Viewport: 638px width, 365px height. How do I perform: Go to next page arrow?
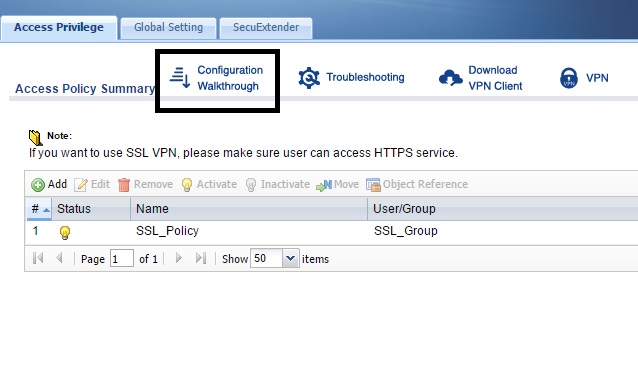pos(179,258)
